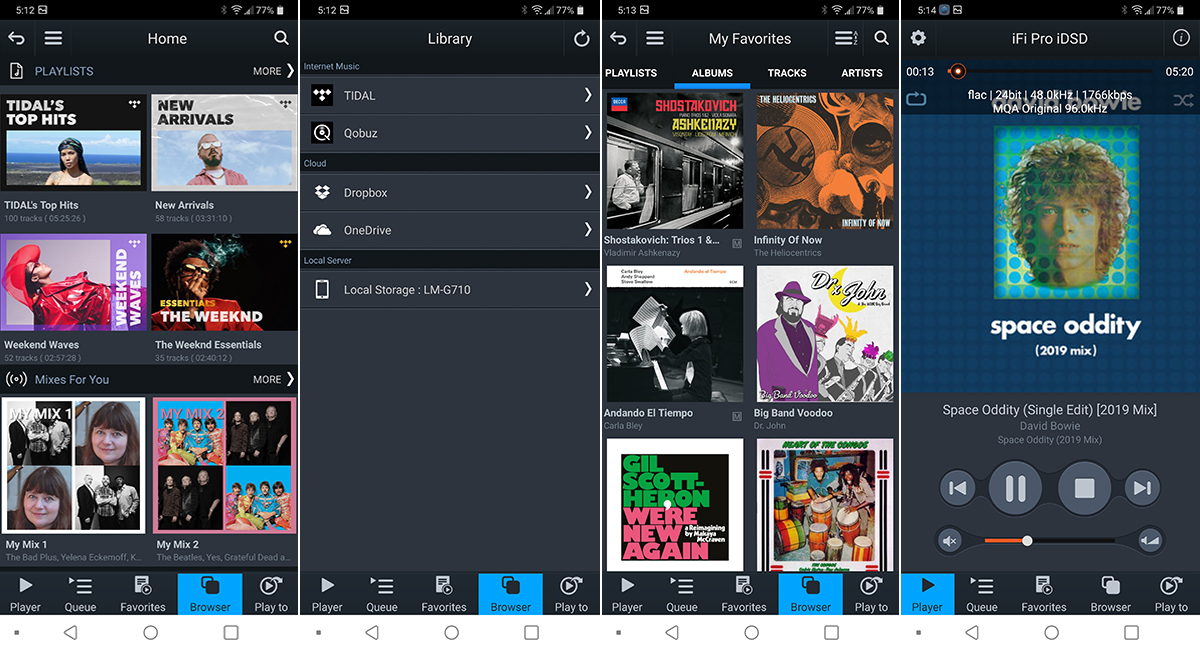Tap Android back button under the Library screen
This screenshot has height=649, width=1200.
coord(371,632)
